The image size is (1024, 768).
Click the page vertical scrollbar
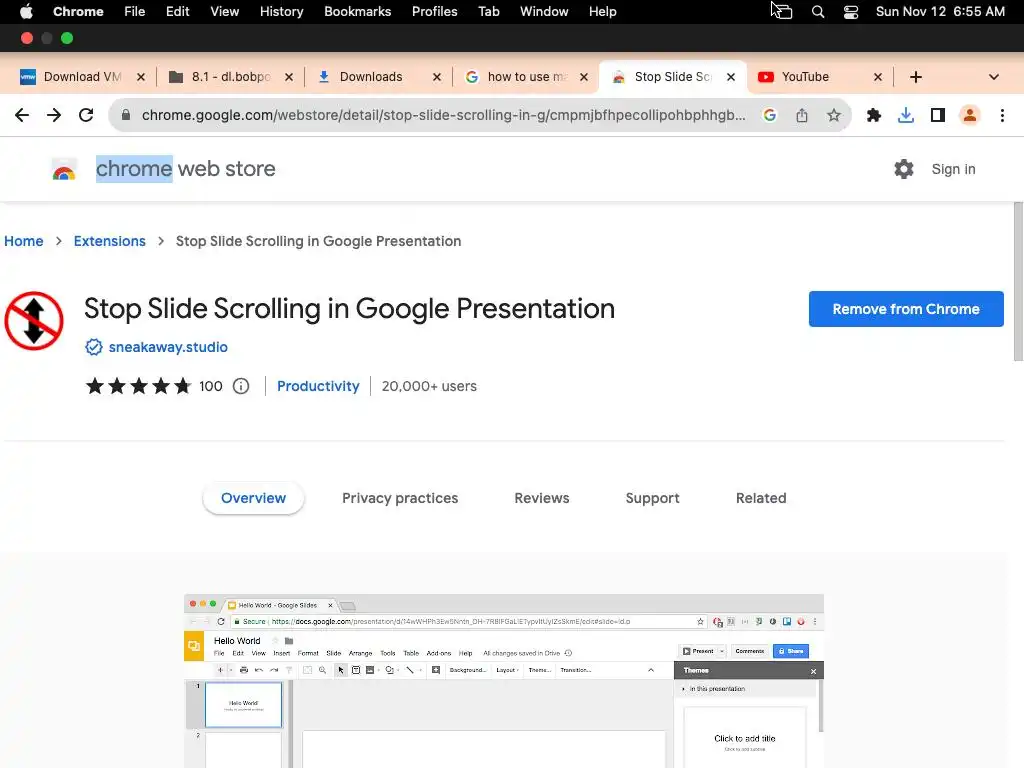[x=1018, y=281]
